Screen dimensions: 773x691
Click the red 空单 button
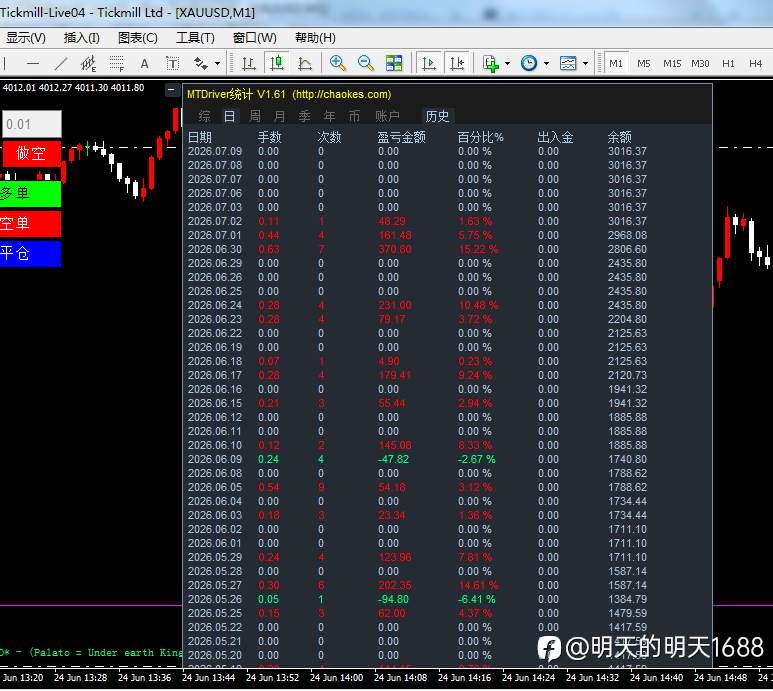30,223
